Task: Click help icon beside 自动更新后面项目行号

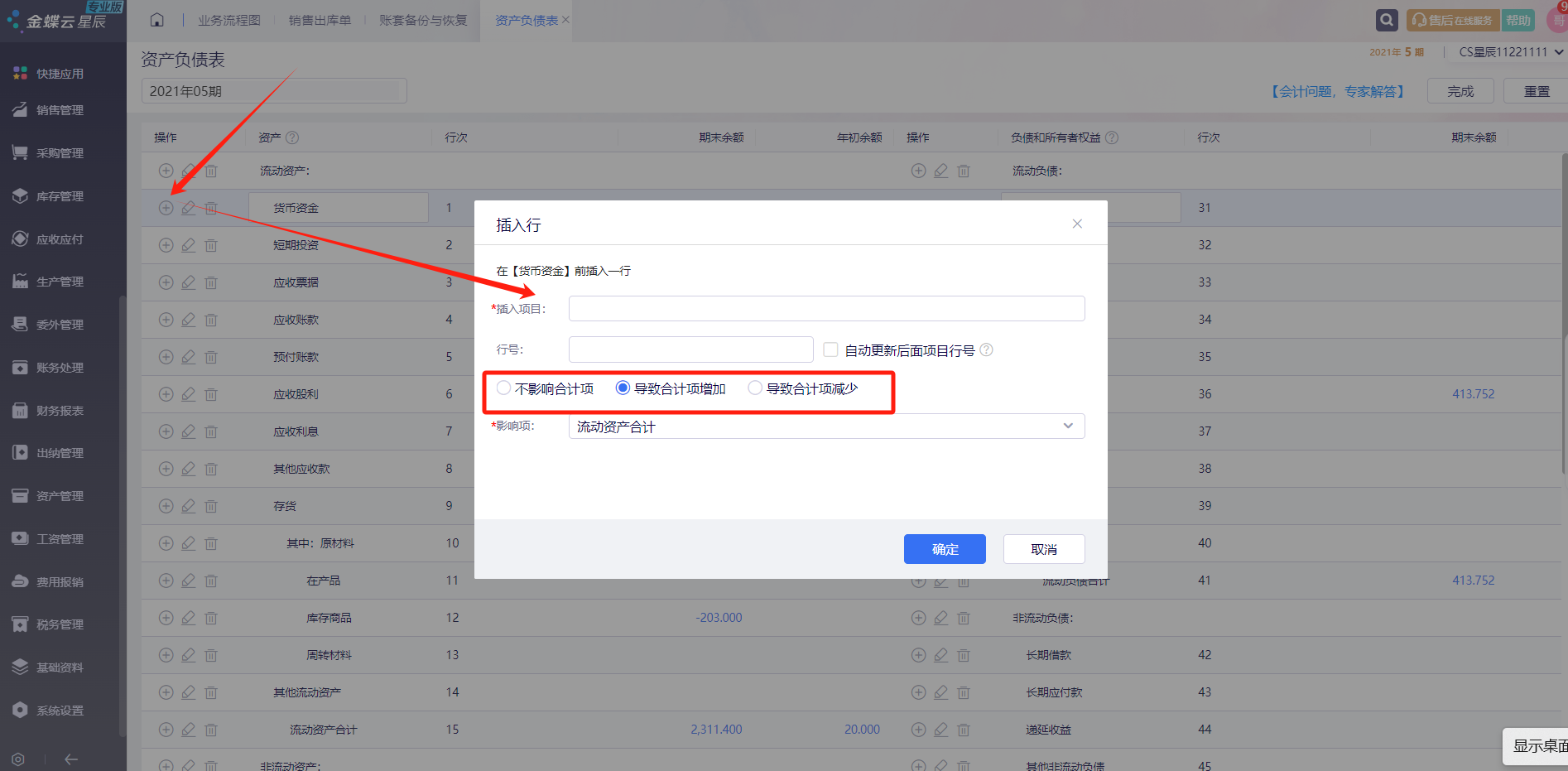Action: (x=987, y=349)
